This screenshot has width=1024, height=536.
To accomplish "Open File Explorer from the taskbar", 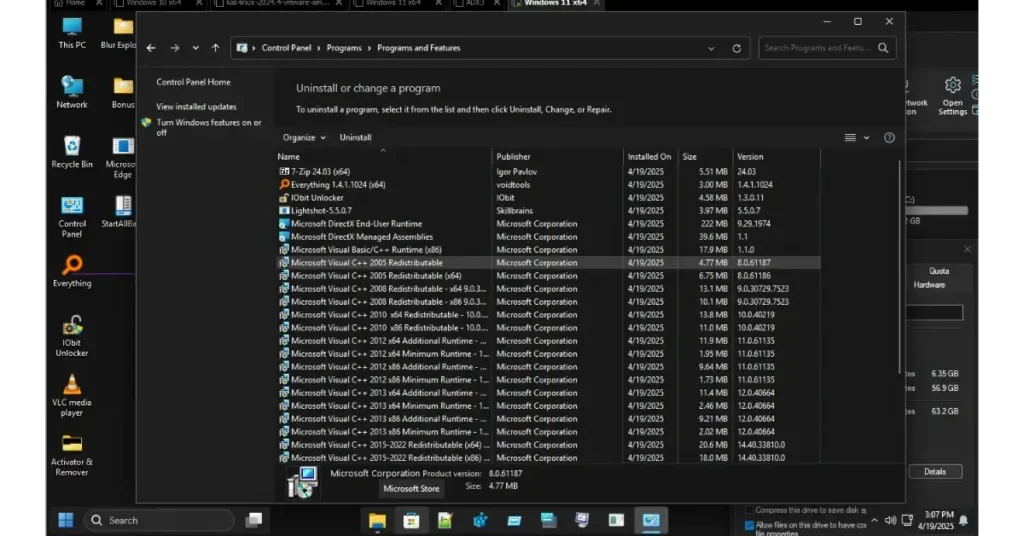I will (x=377, y=520).
